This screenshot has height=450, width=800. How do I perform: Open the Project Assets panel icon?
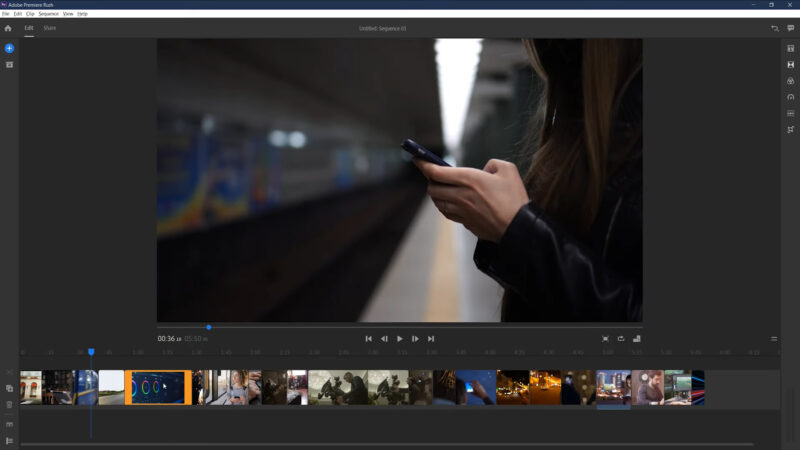9,65
